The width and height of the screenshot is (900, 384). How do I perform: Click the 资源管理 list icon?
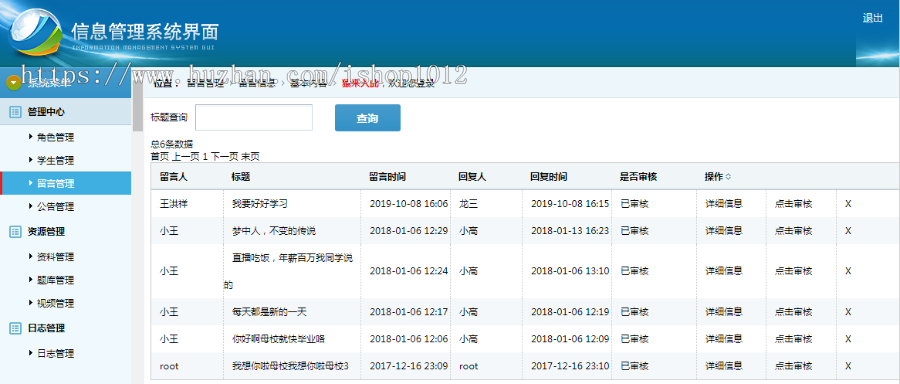point(15,232)
